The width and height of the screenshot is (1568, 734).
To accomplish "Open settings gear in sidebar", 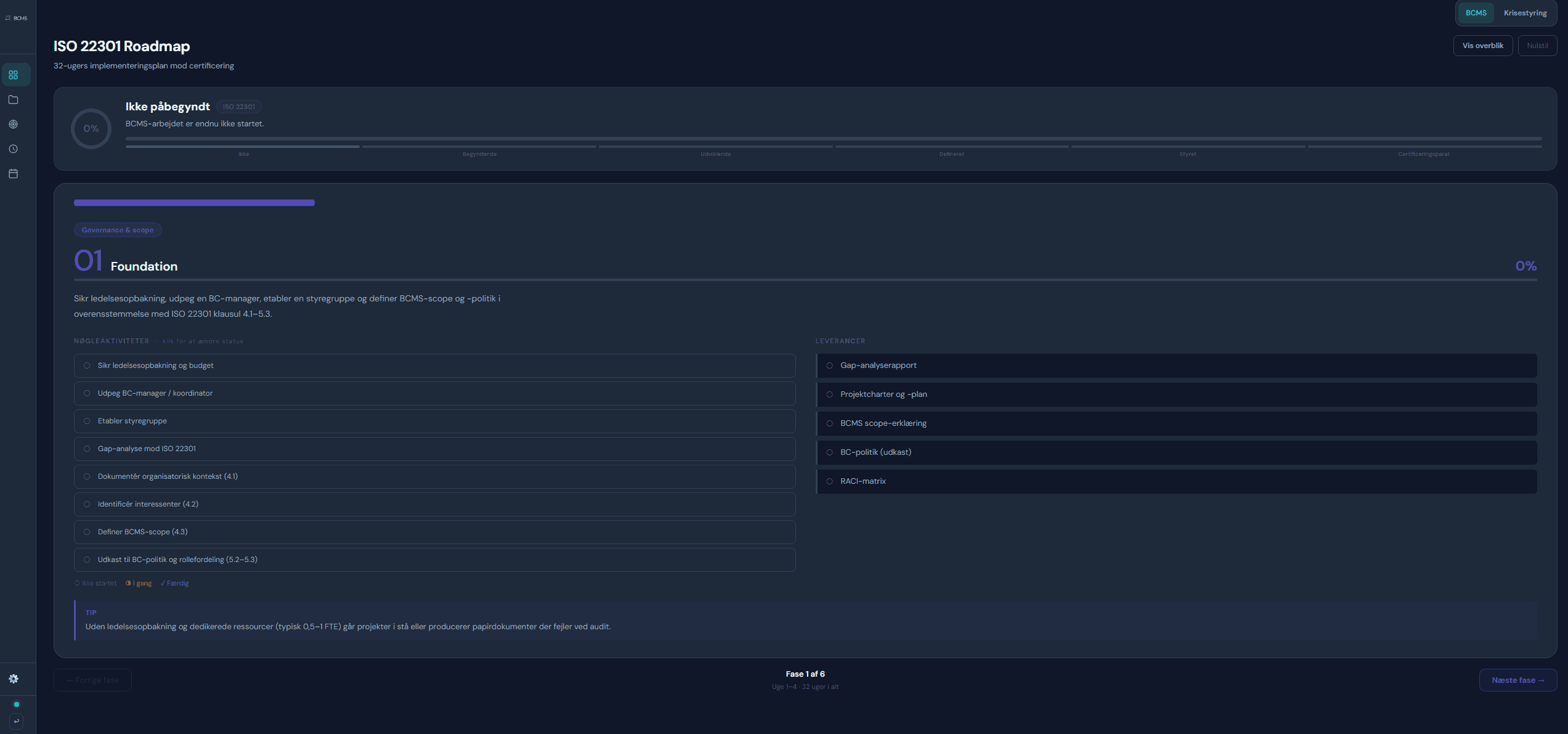I will tap(14, 679).
